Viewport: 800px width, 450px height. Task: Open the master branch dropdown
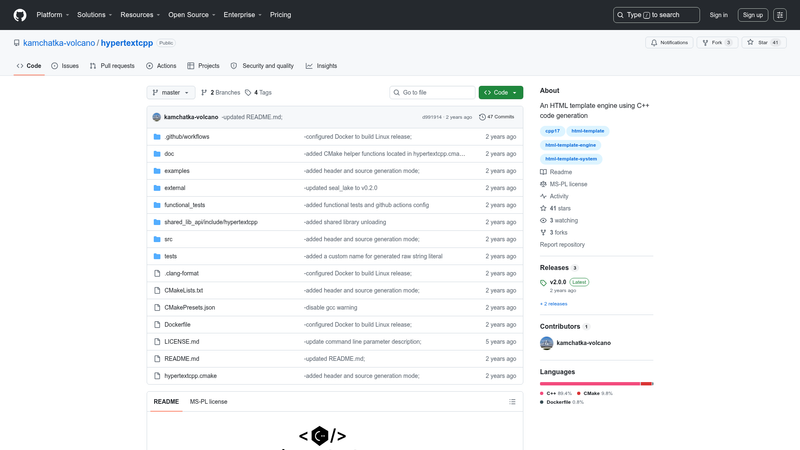pyautogui.click(x=171, y=92)
